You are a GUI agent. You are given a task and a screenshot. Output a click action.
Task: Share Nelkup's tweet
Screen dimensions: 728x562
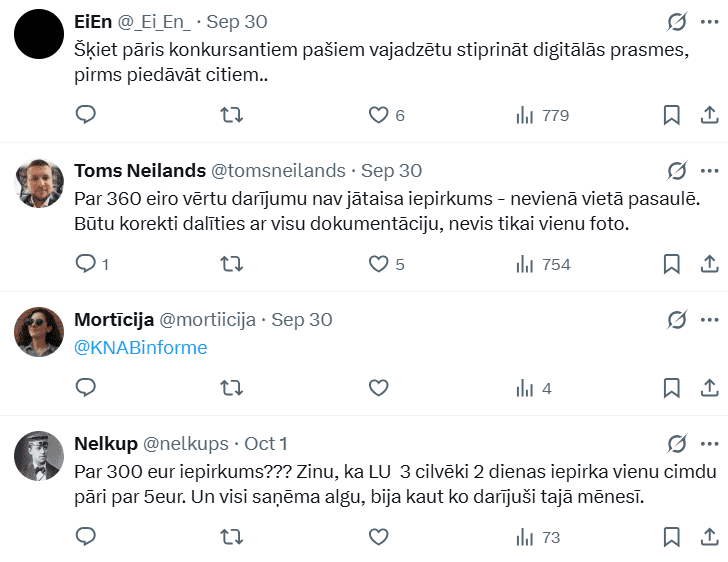709,537
